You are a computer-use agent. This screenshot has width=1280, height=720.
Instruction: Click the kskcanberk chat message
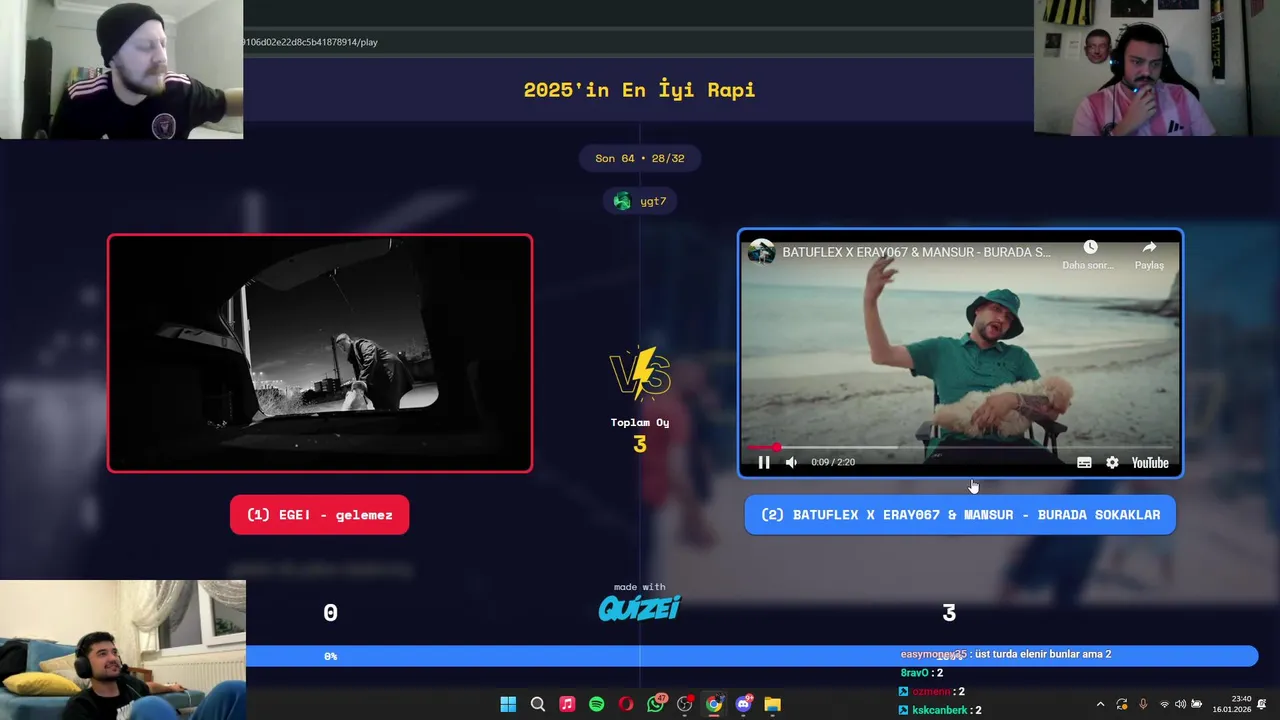click(940, 710)
